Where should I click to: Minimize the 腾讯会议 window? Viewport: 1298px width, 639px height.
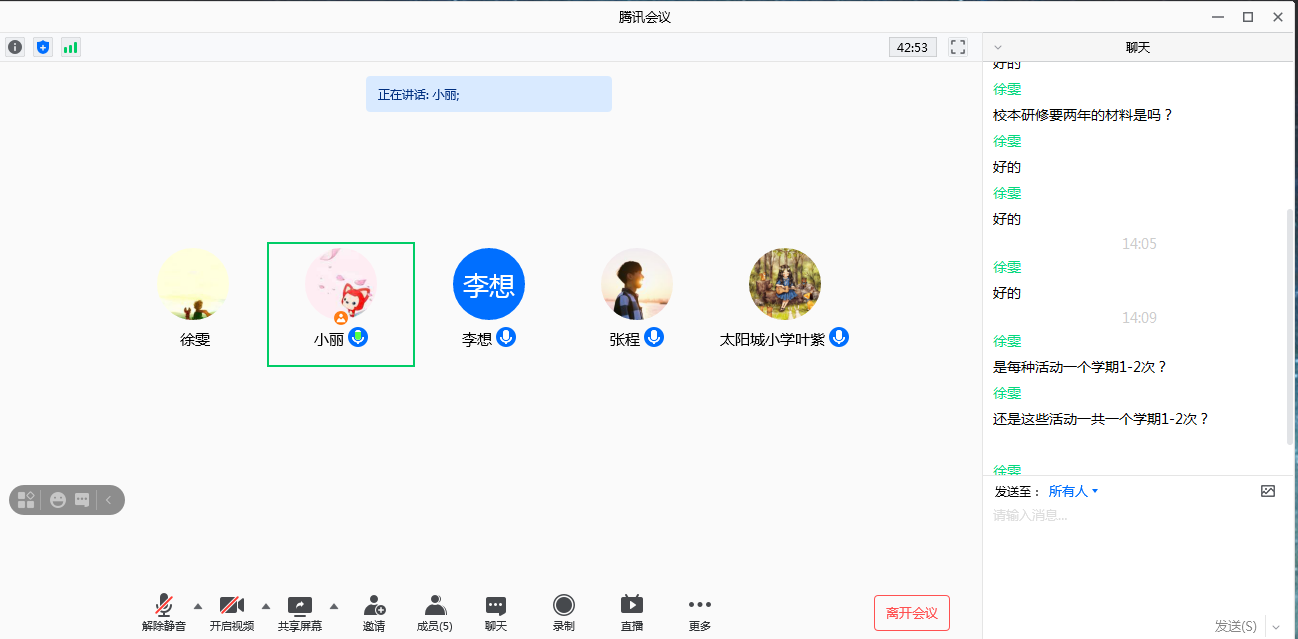[x=1218, y=17]
